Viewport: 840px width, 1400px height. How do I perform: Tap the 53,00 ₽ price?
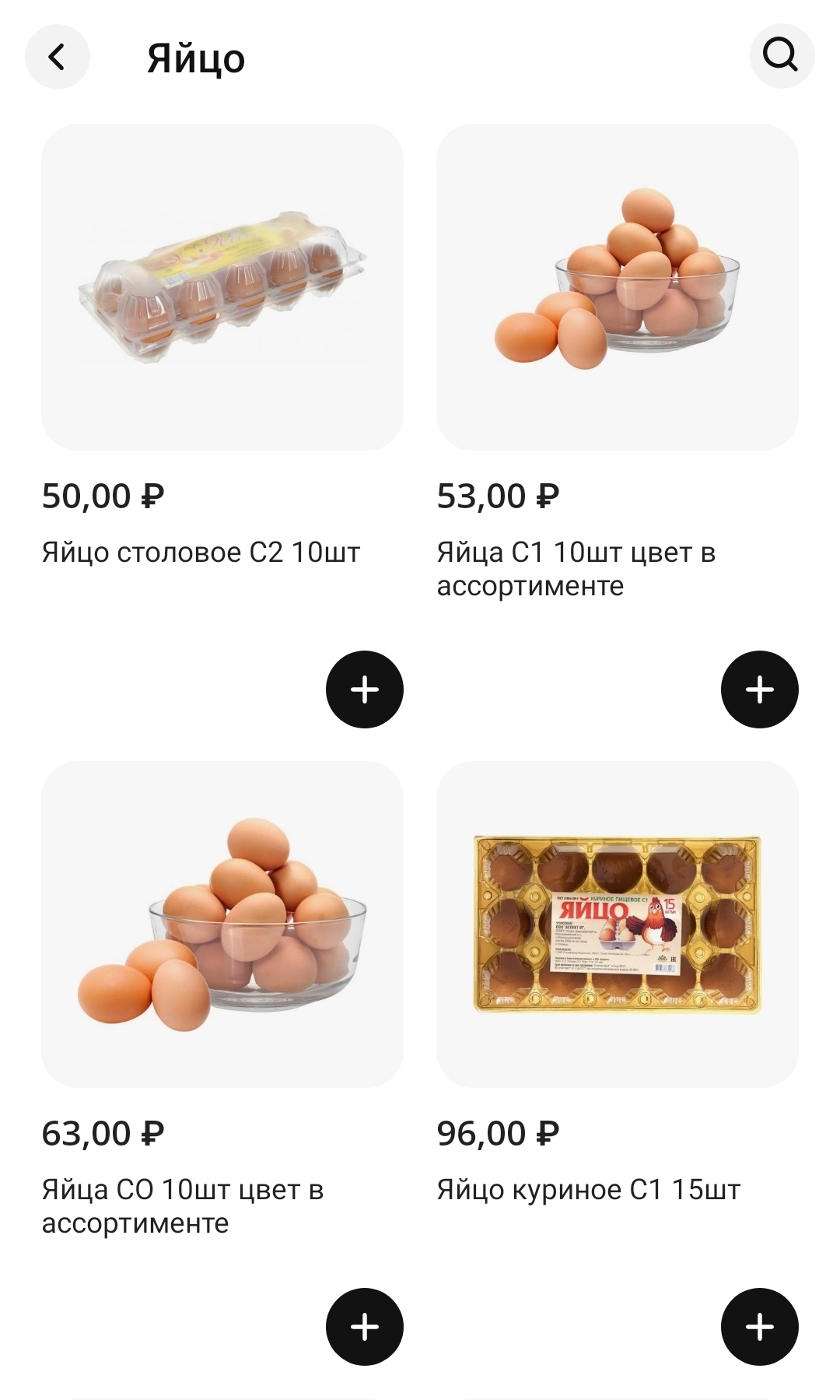point(498,496)
